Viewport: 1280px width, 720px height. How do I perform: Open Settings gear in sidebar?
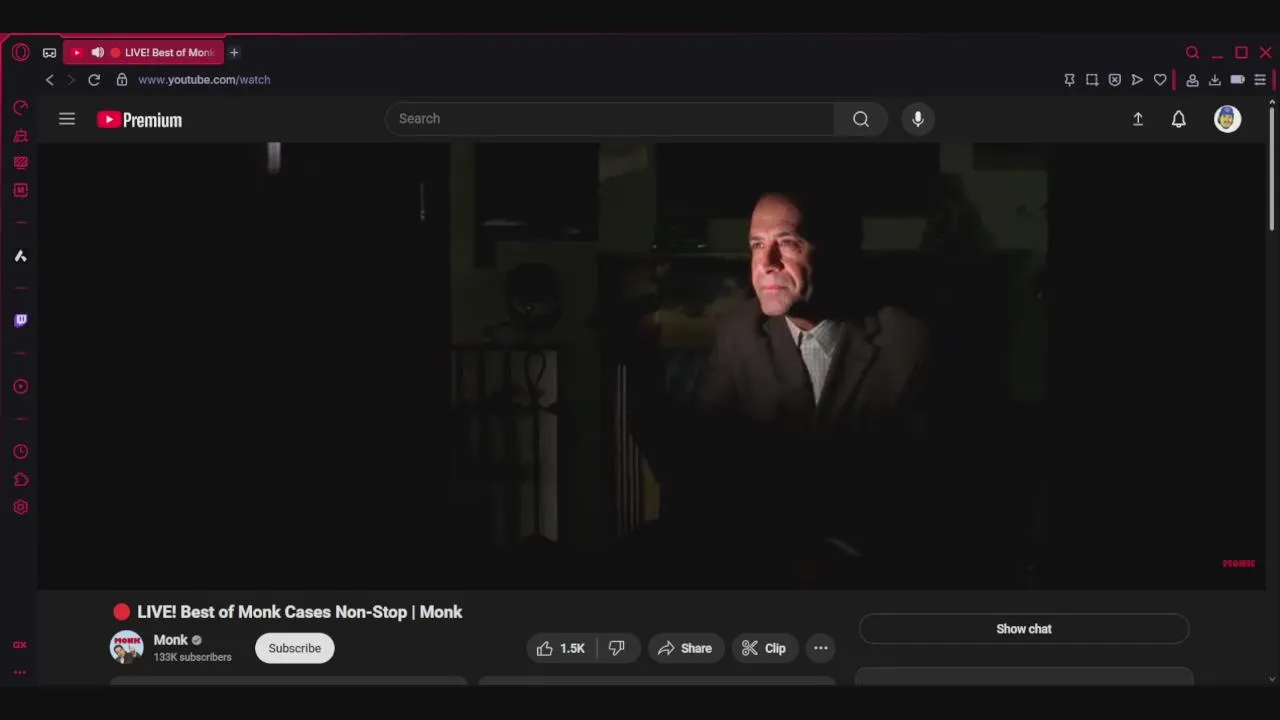coord(20,507)
